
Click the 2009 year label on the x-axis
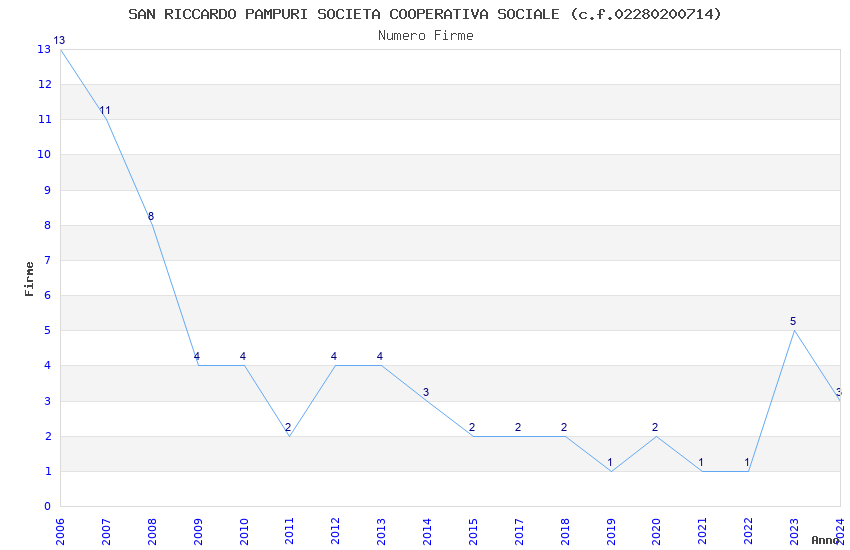(198, 532)
